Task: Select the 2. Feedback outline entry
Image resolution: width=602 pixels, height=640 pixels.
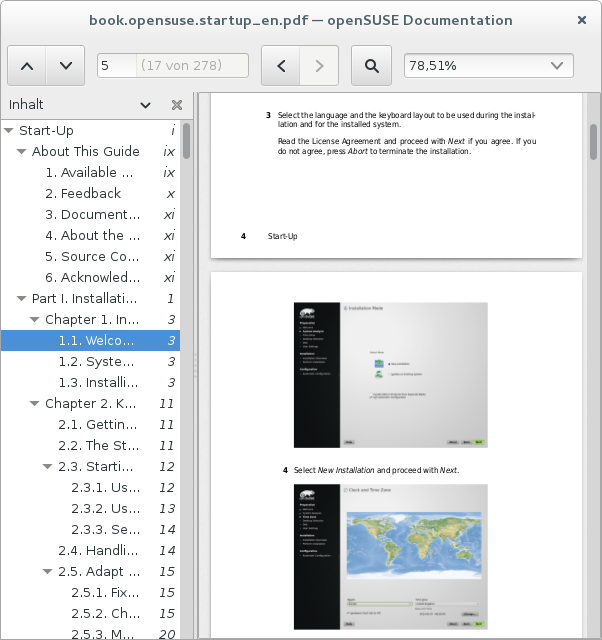Action: click(x=90, y=194)
